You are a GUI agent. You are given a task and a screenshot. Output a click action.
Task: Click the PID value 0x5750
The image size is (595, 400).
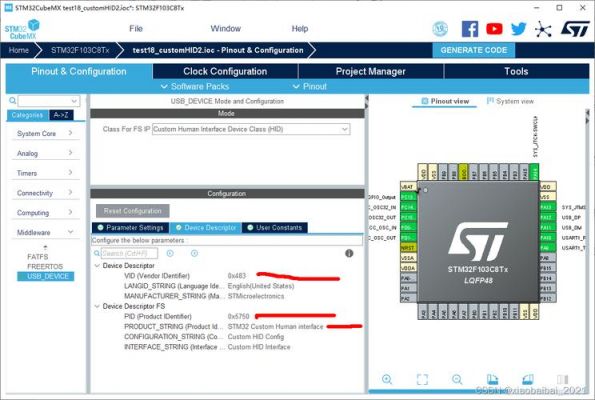pos(239,316)
